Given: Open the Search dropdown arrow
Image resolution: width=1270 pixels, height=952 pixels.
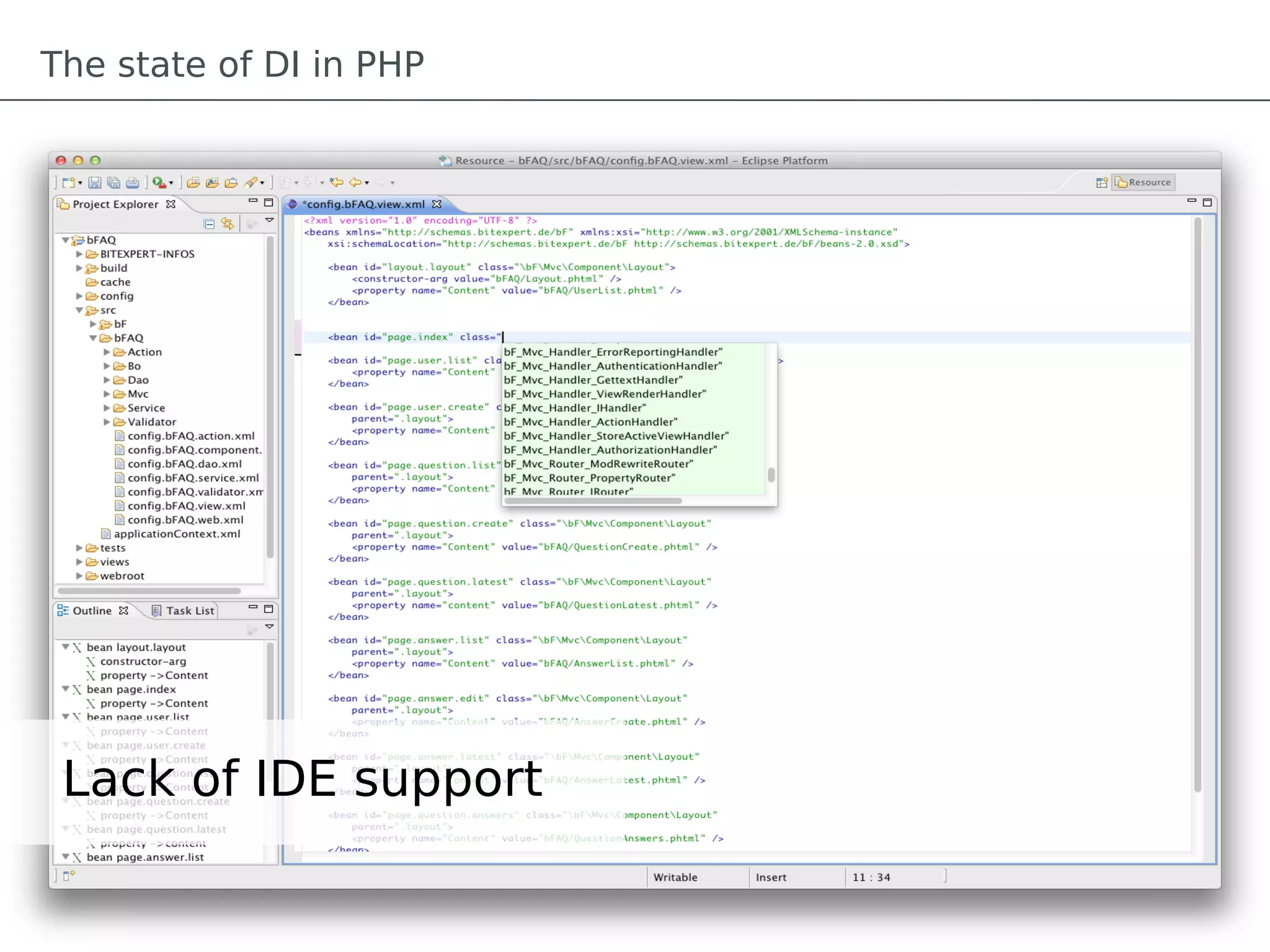Looking at the screenshot, I should click(262, 183).
